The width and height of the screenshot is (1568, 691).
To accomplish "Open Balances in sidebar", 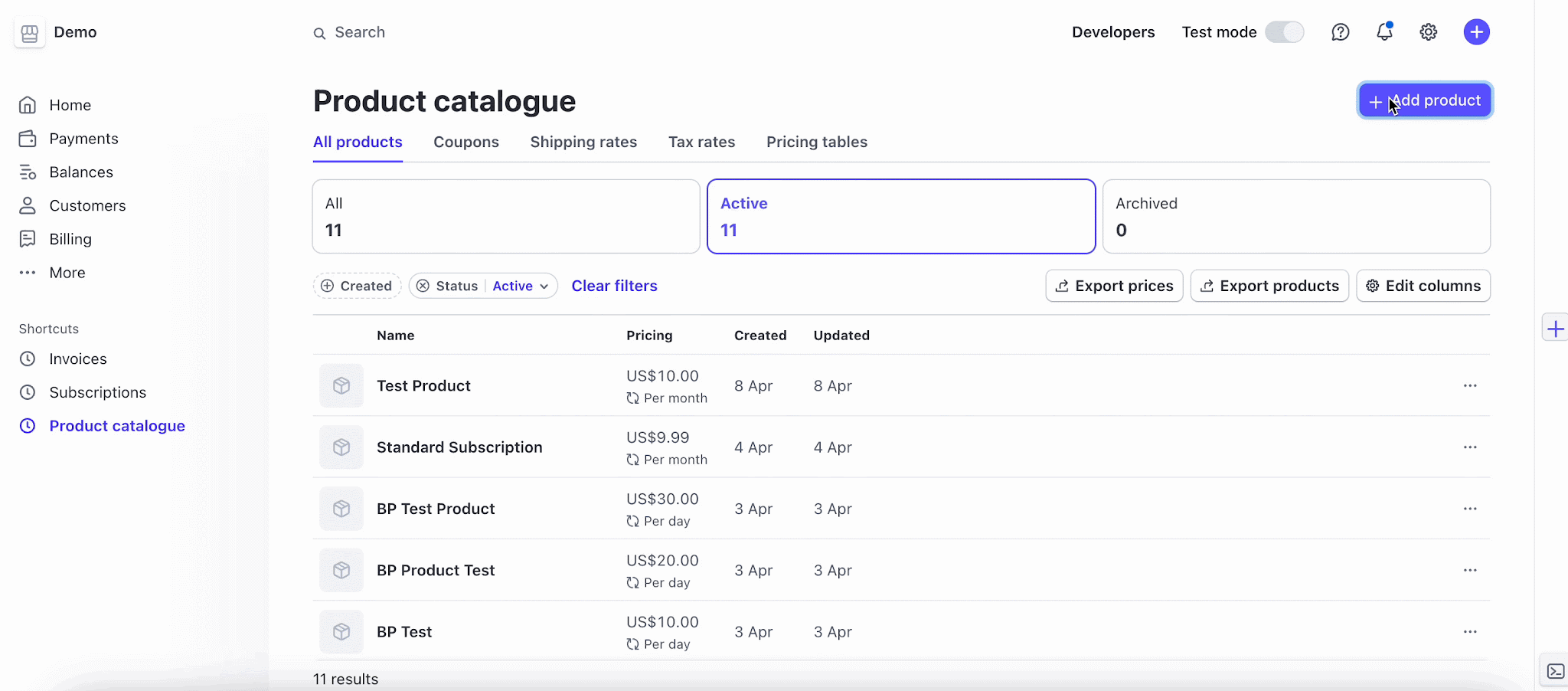I will coord(66,172).
